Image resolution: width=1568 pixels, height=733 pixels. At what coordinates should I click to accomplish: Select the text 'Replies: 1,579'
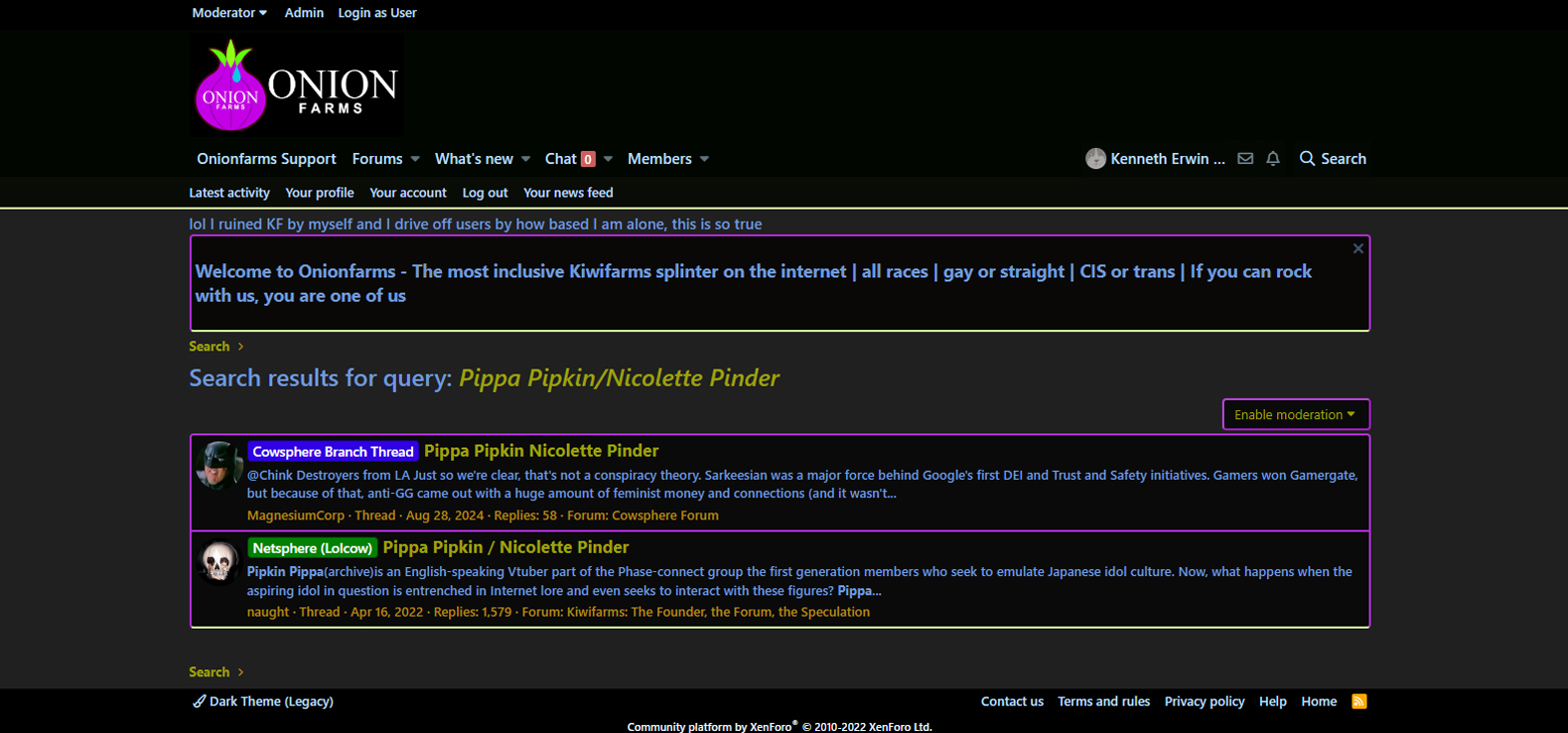tap(473, 612)
